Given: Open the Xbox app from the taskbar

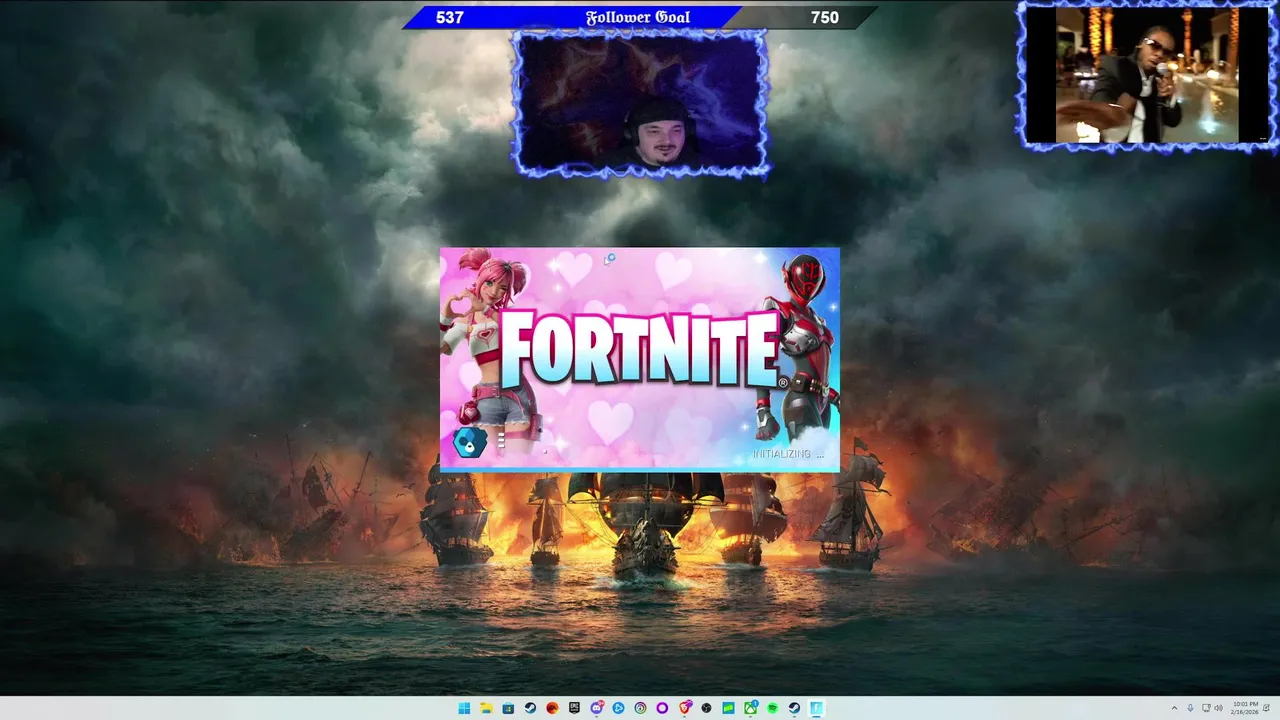Looking at the screenshot, I should point(751,708).
